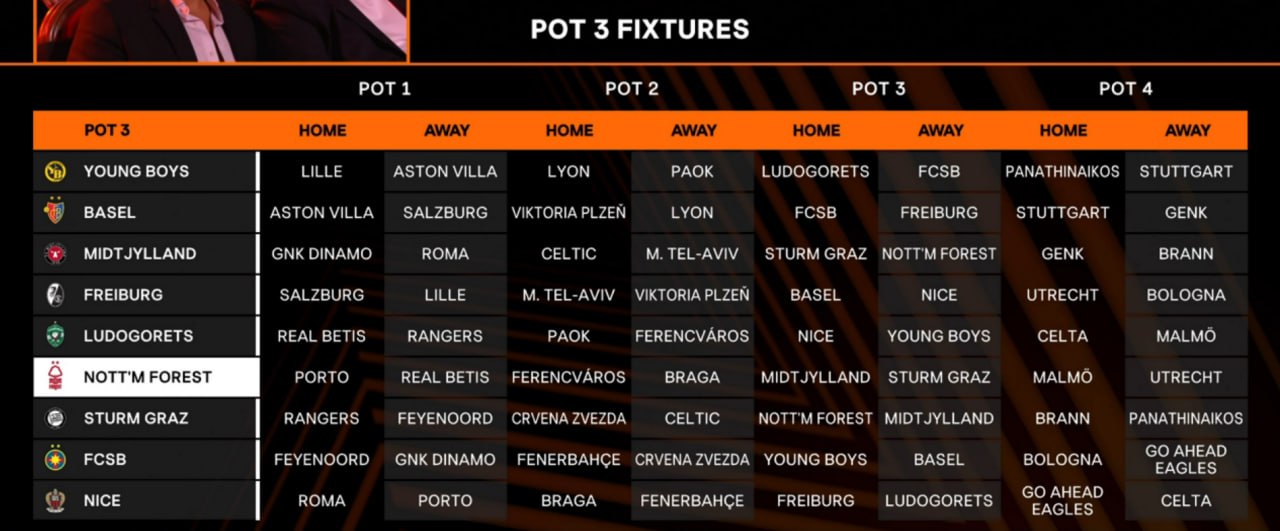
Task: Click the YOUNG BOYS team name
Action: coord(136,171)
